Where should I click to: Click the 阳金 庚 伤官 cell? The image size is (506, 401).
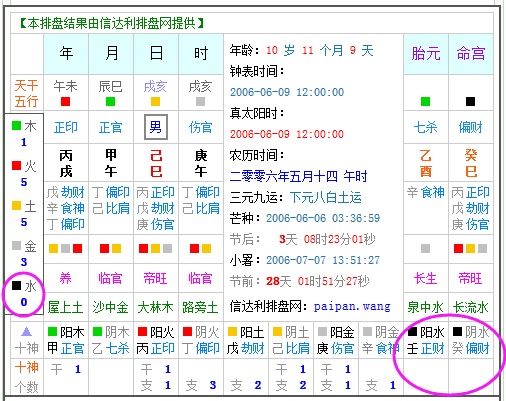click(336, 340)
